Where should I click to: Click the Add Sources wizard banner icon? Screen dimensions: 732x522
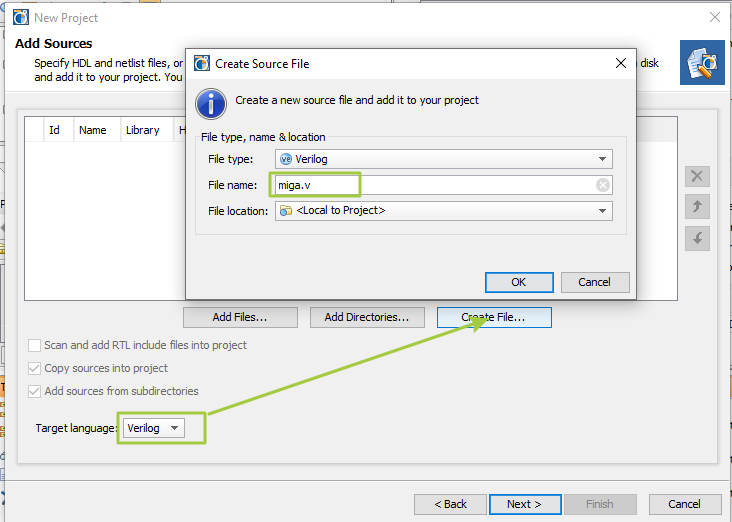702,63
